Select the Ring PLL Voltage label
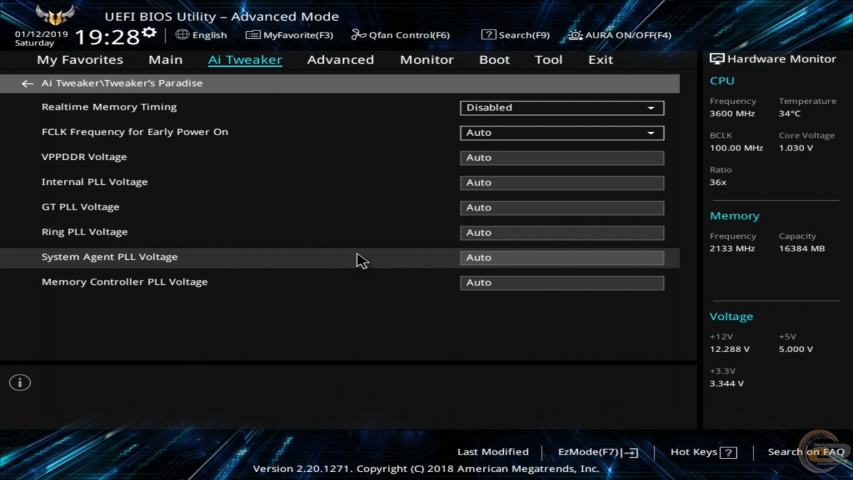Viewport: 853px width, 480px height. (x=85, y=232)
